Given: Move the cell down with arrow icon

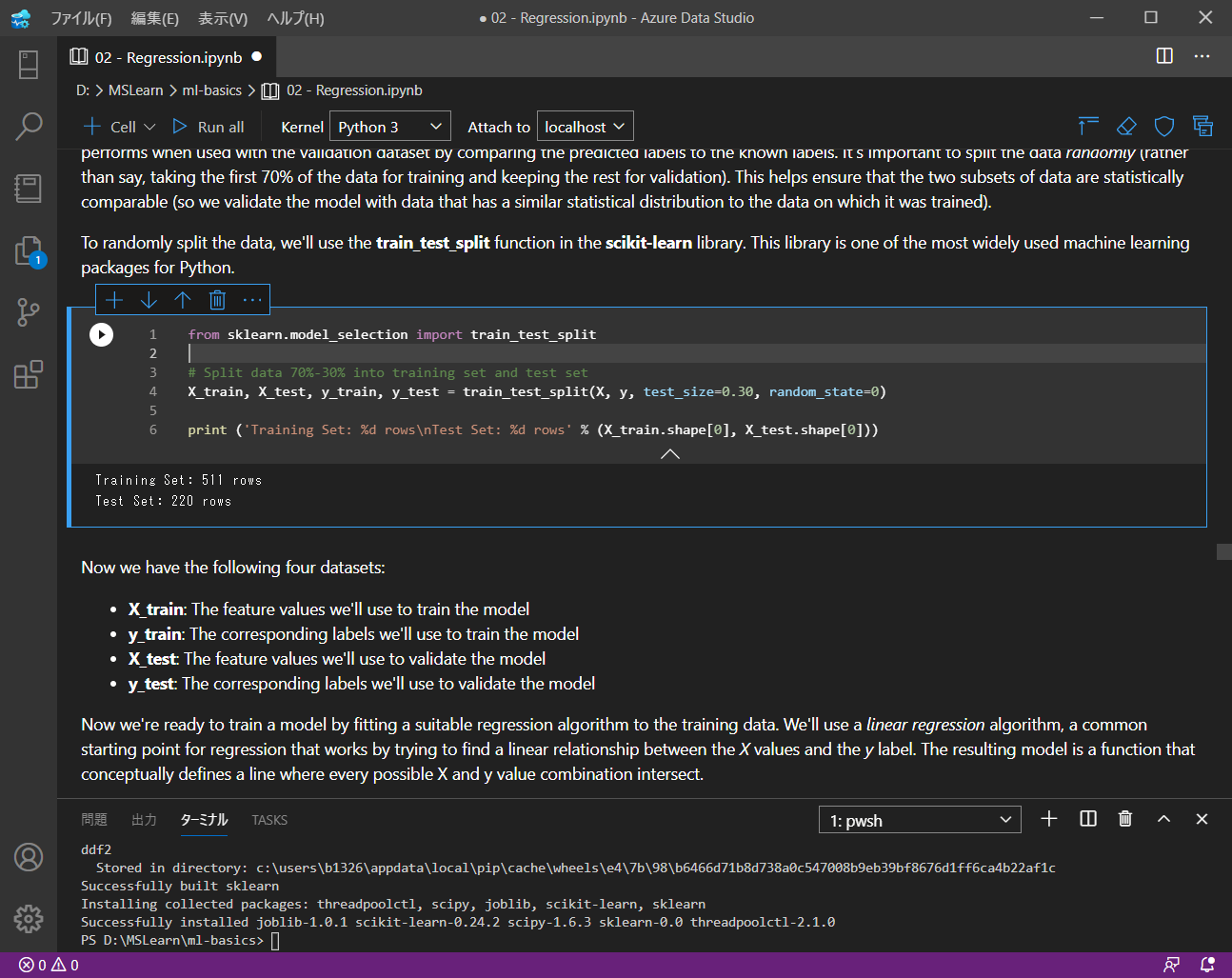Looking at the screenshot, I should click(149, 300).
